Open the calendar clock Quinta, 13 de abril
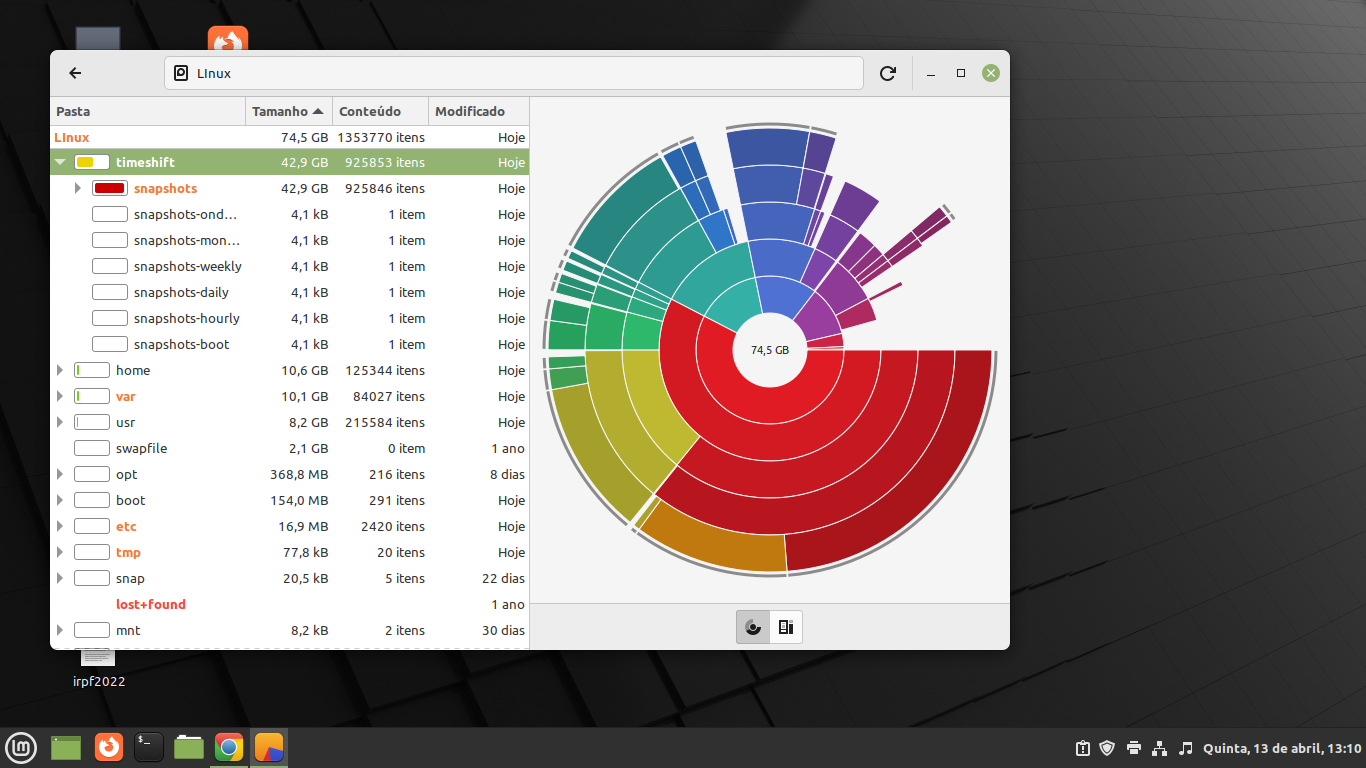This screenshot has width=1366, height=768. click(x=1282, y=748)
